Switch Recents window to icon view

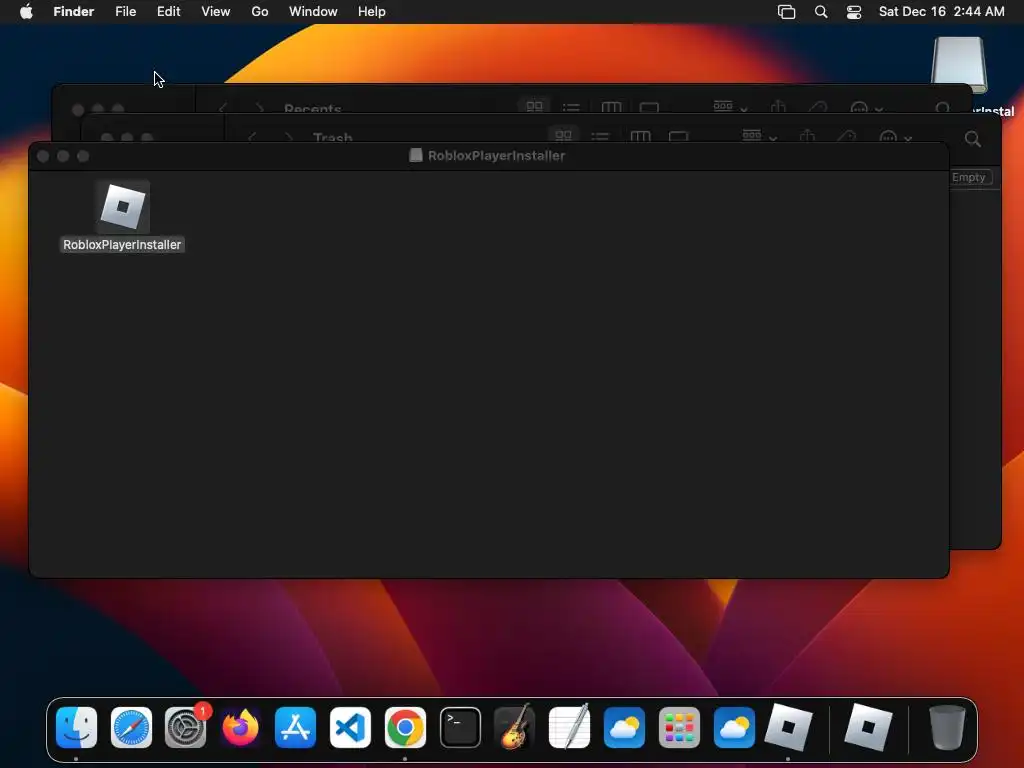(534, 106)
